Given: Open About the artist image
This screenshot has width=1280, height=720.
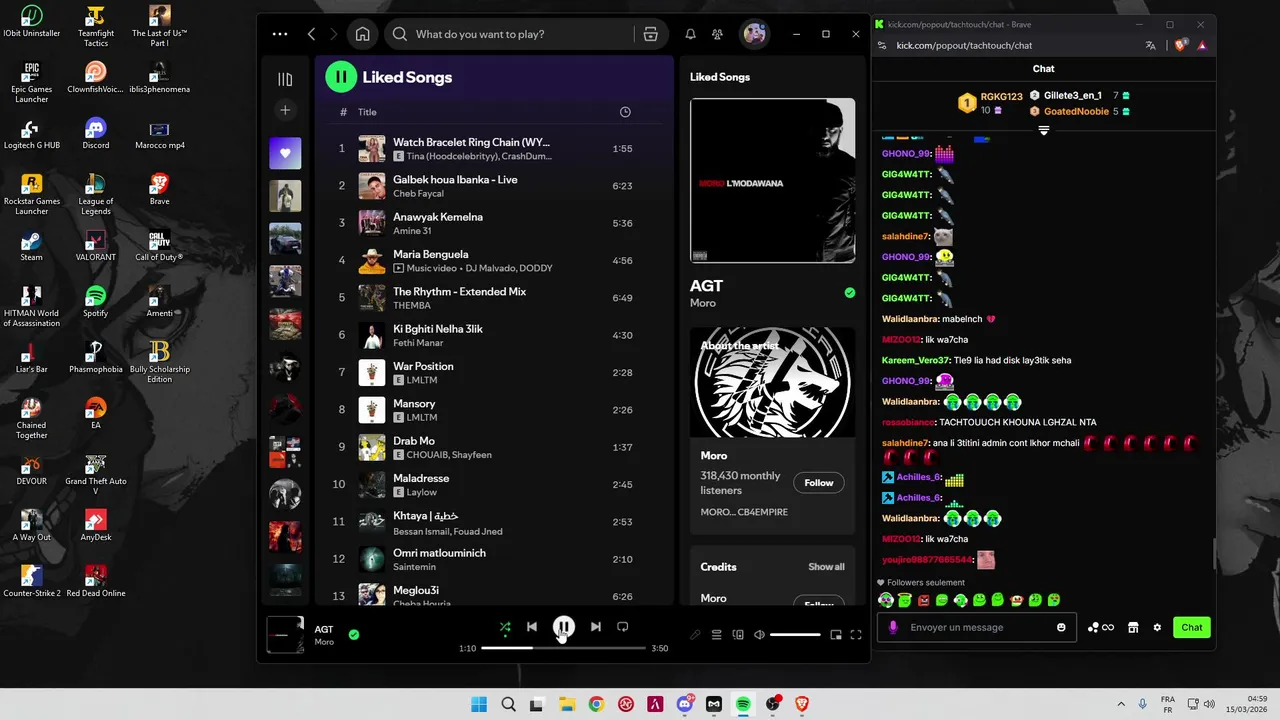Looking at the screenshot, I should coord(772,382).
